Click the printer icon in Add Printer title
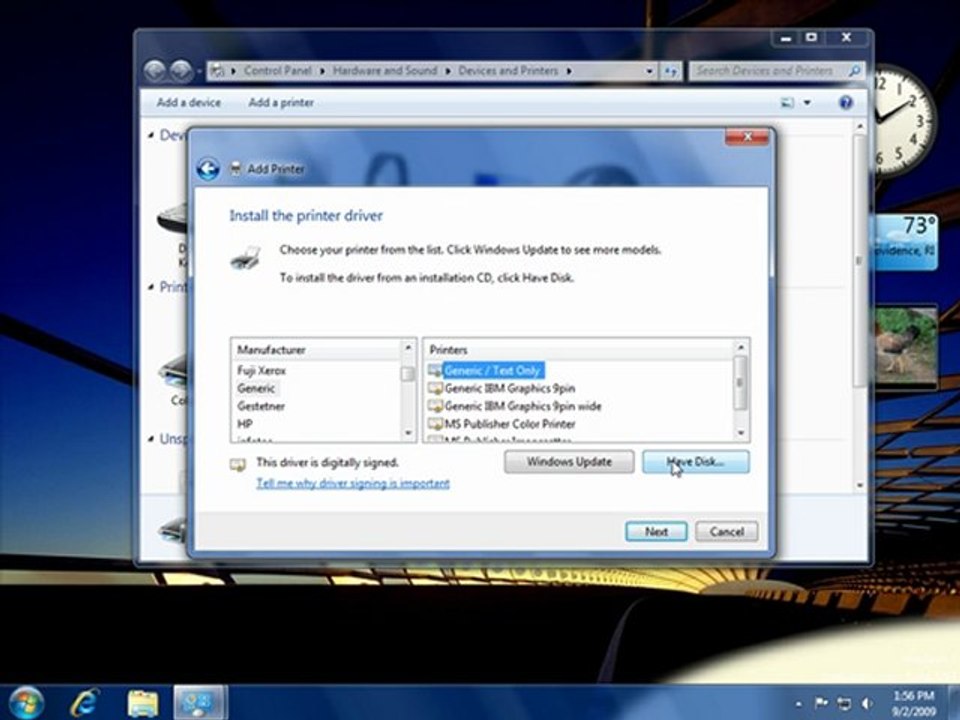The height and width of the screenshot is (720, 960). tap(235, 168)
